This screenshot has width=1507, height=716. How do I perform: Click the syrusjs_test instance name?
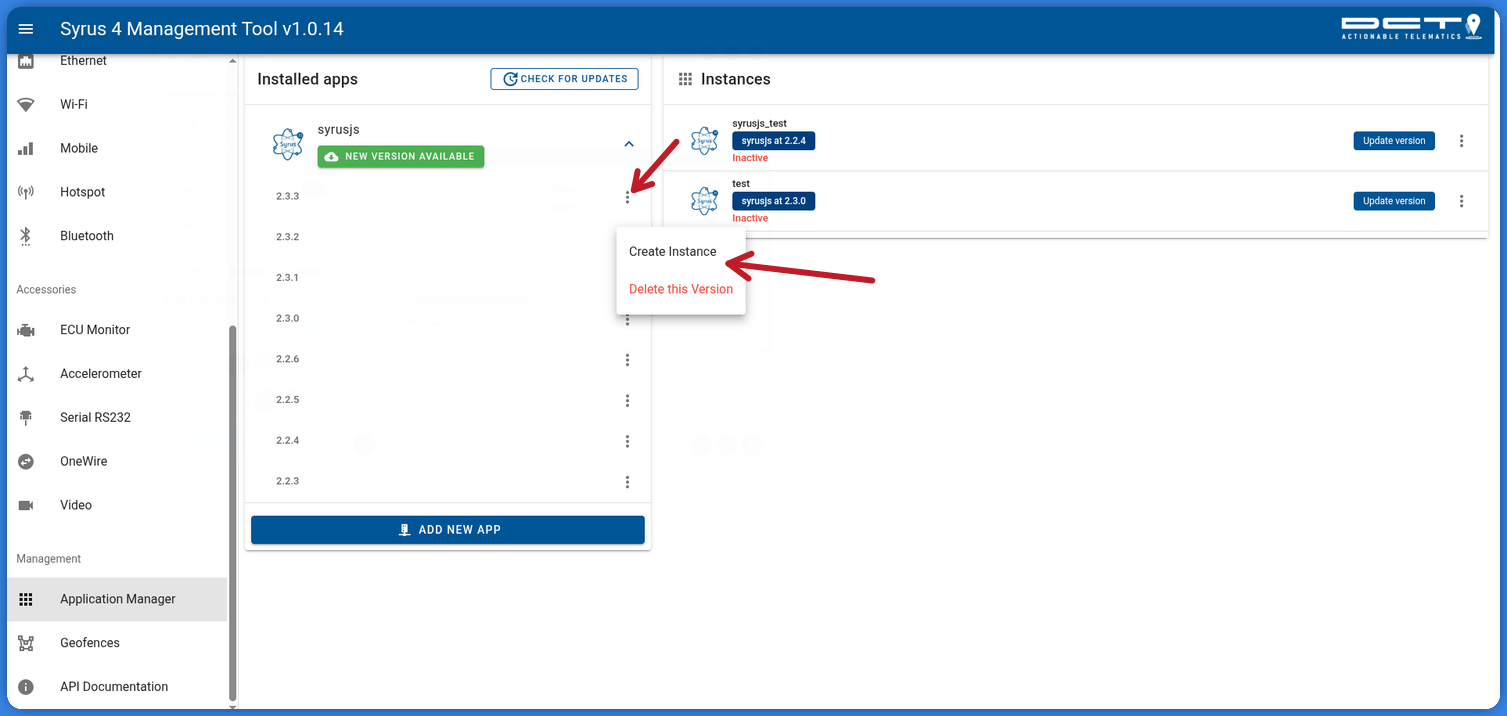[x=759, y=123]
